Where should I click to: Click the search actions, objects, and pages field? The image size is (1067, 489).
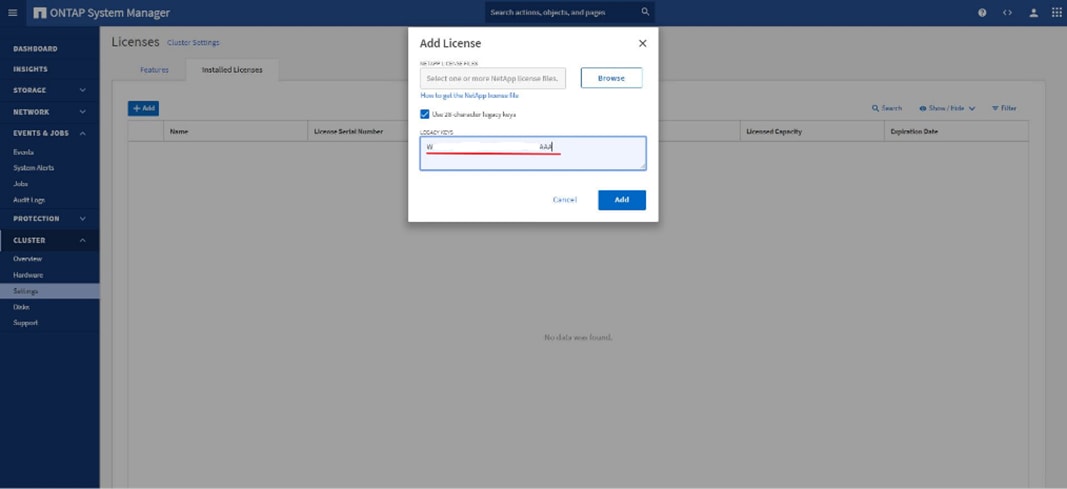coord(570,12)
